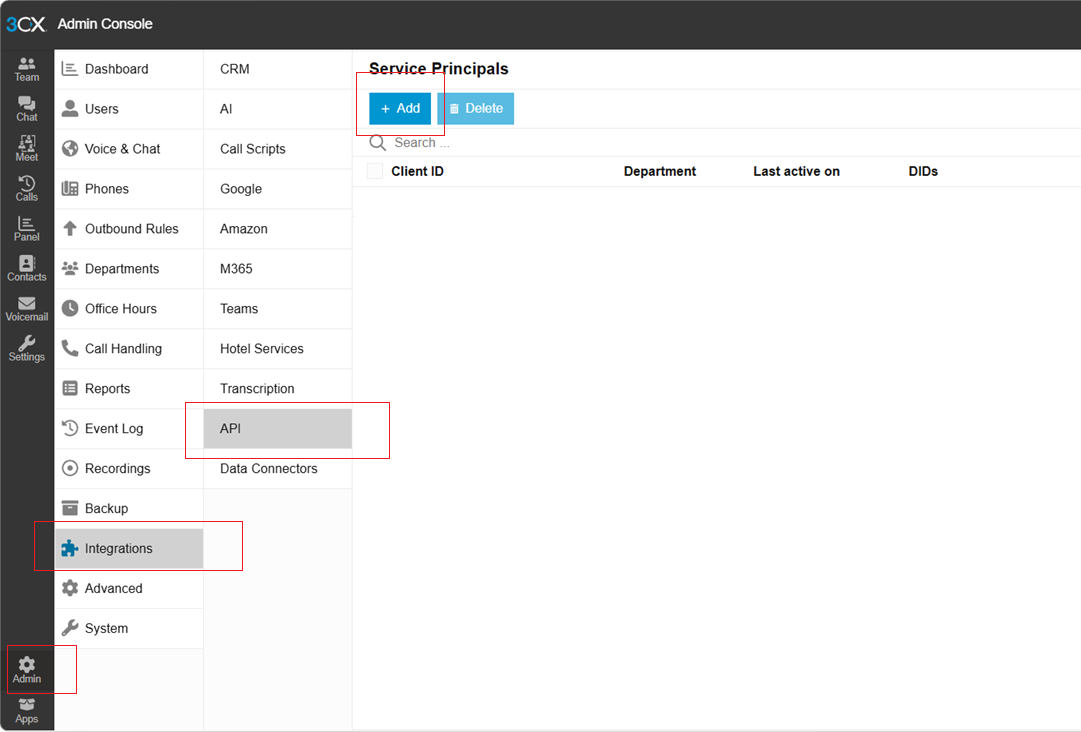Open the Event Log menu item
The width and height of the screenshot is (1081, 732).
pos(113,429)
